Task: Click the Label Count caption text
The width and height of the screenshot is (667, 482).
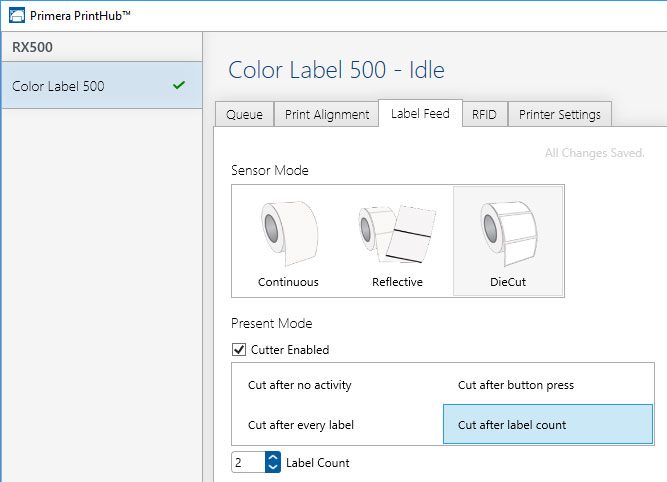Action: [318, 463]
